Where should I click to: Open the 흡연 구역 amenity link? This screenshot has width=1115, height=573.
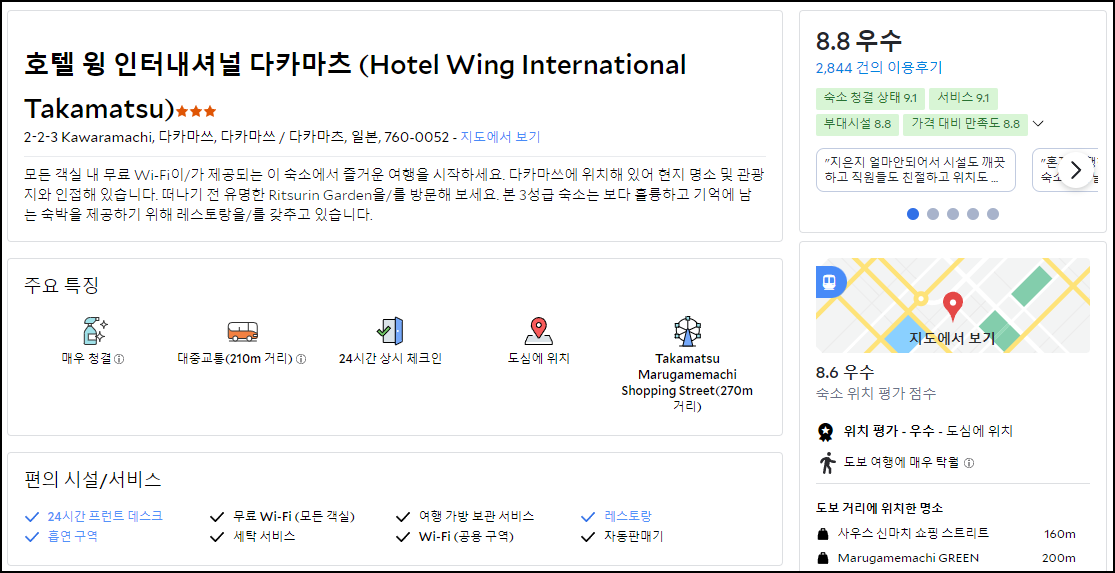(73, 536)
